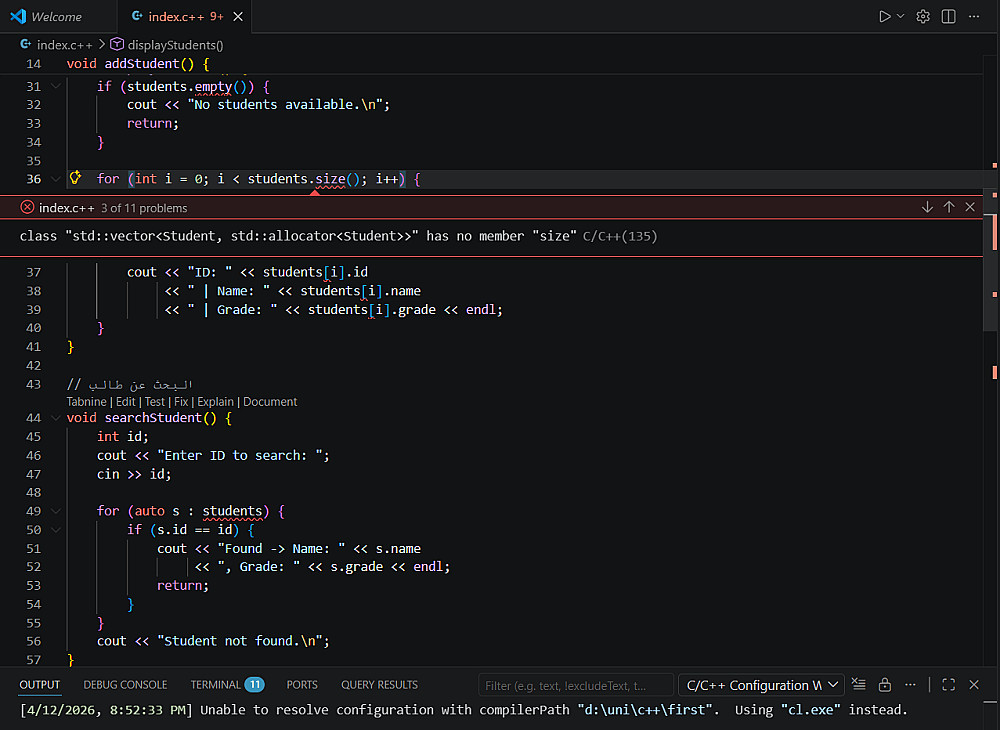Screen dimensions: 1000x730
Task: Clear the output with the clear icon
Action: [859, 685]
